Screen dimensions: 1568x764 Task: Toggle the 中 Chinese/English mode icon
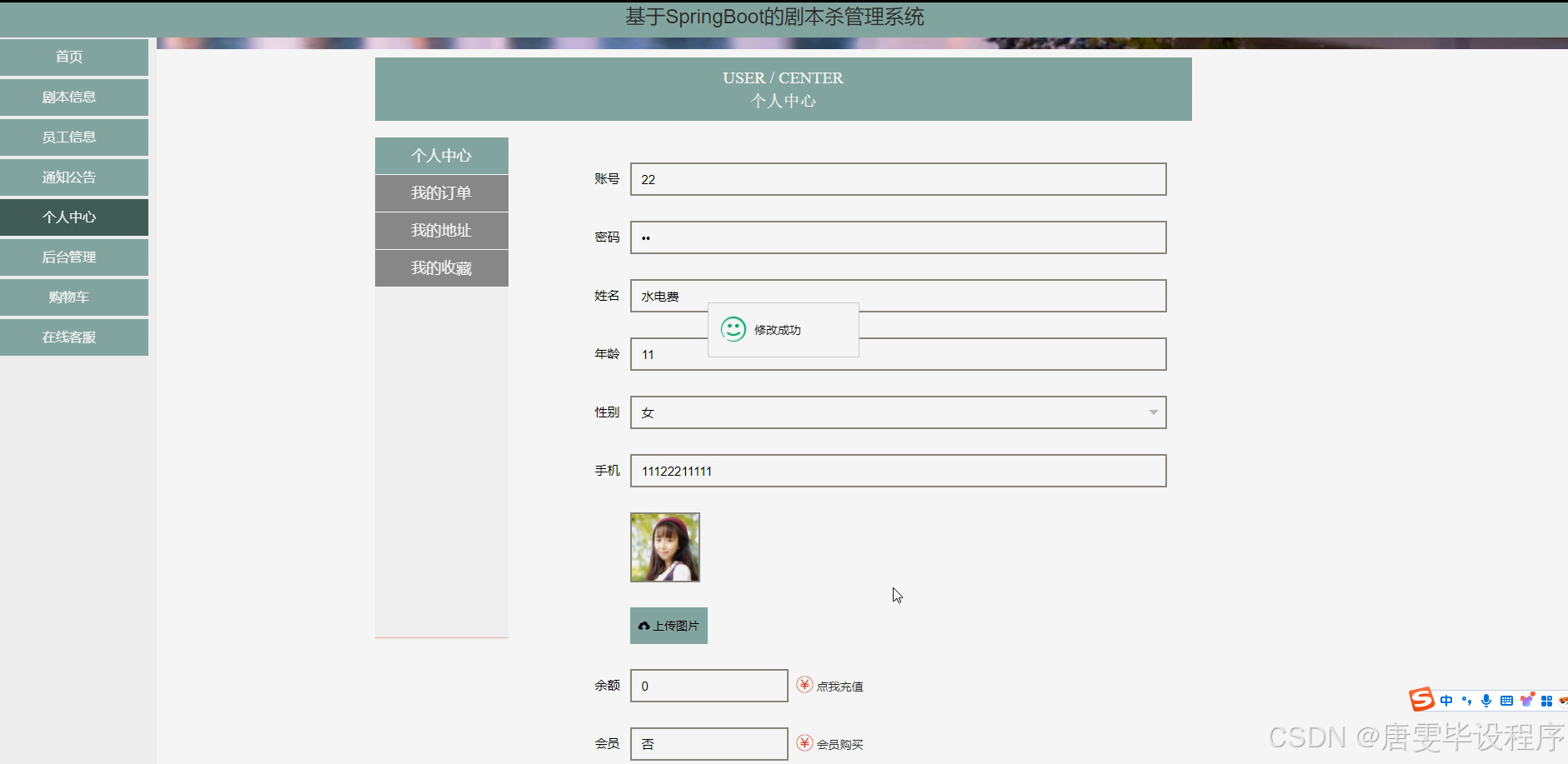point(1446,701)
